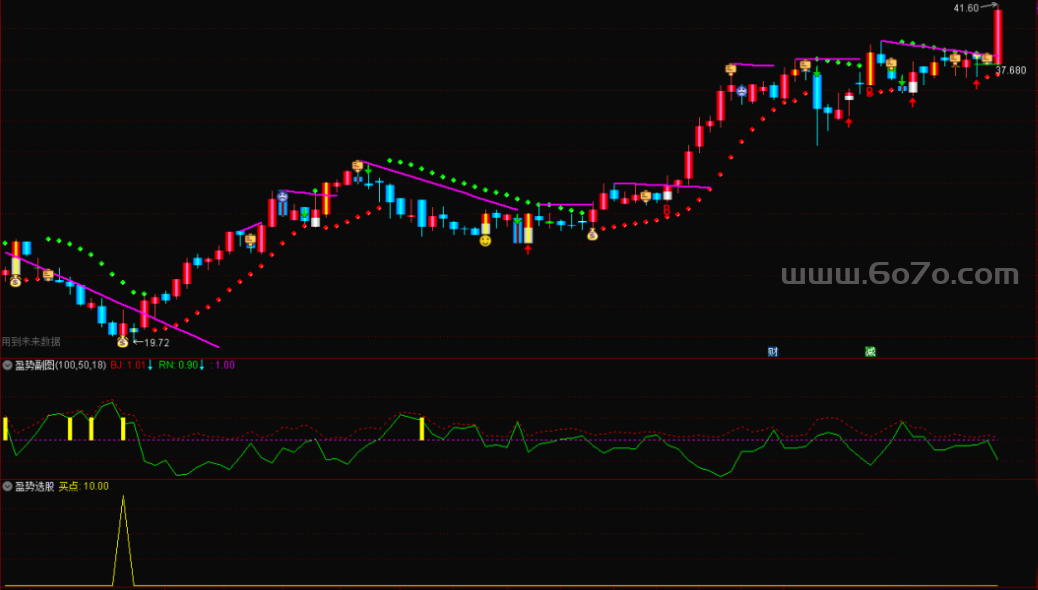Click the cyan down arrow after BJ value
The image size is (1038, 590).
150,365
